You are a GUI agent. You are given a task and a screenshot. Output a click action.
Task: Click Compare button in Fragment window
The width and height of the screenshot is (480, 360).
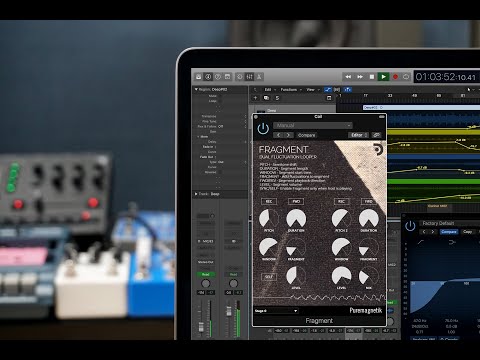(306, 135)
